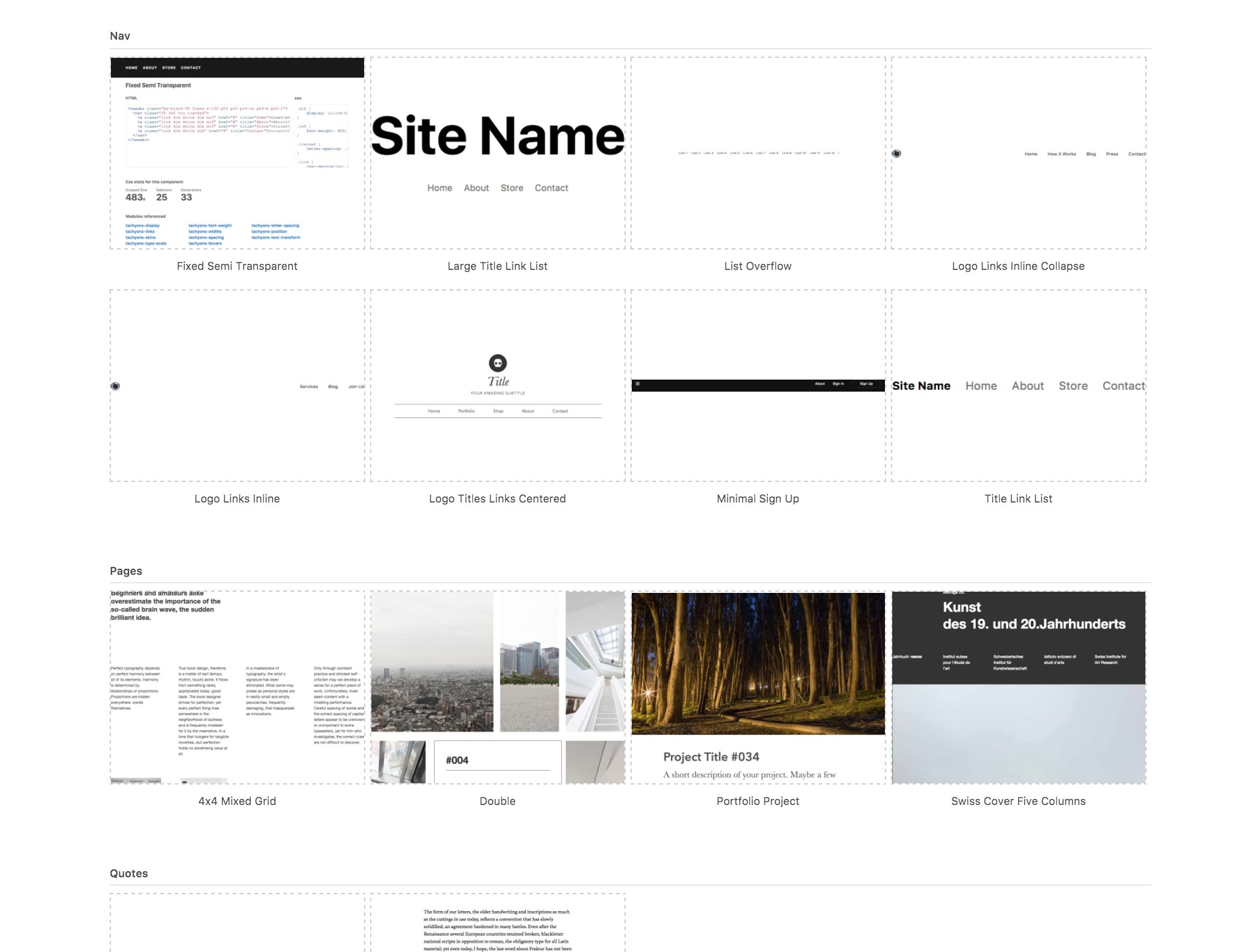Image resolution: width=1237 pixels, height=952 pixels.
Task: Click the '4x4 Mixed Grid' caption
Action: [x=237, y=801]
